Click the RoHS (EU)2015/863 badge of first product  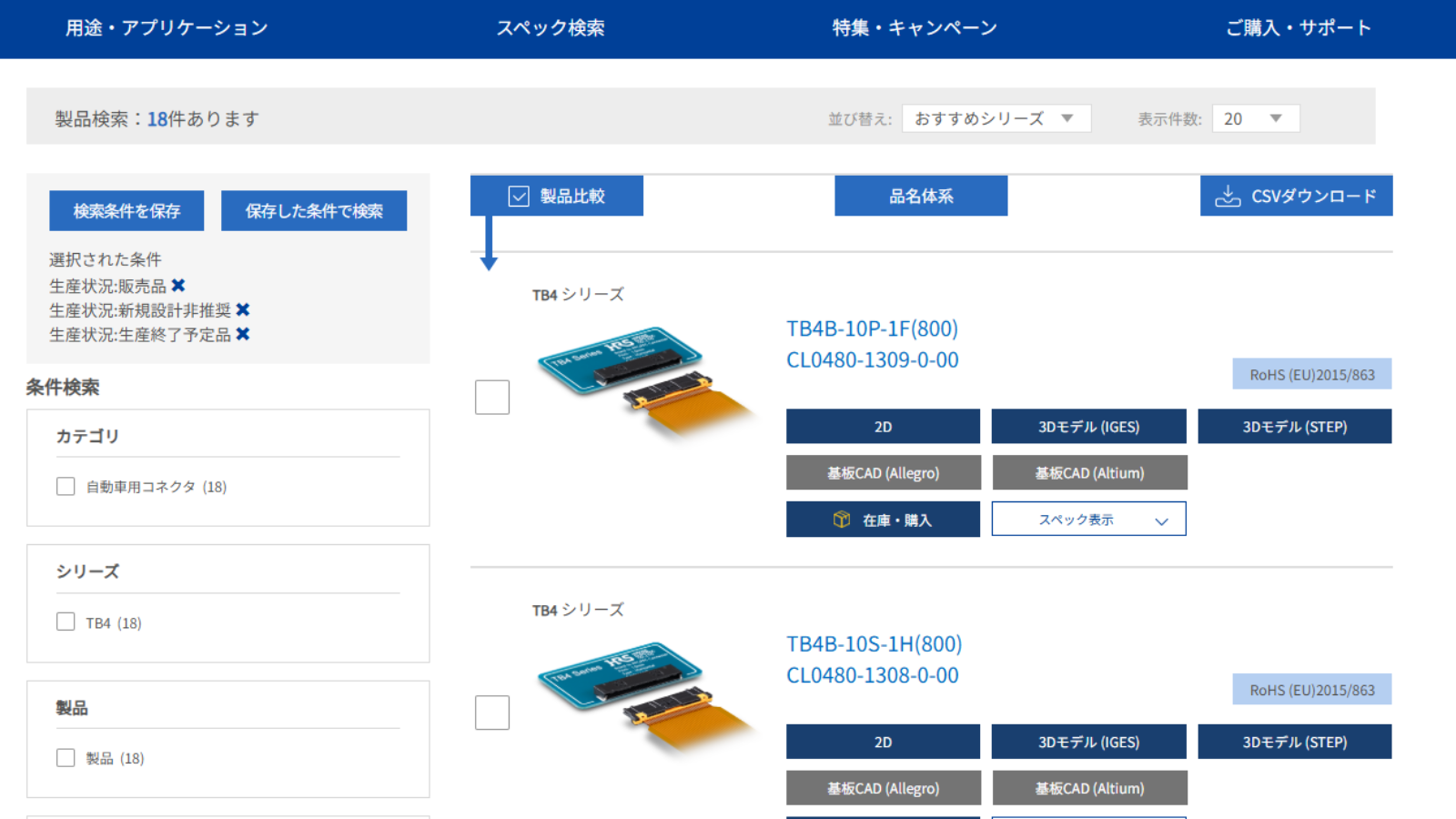click(x=1311, y=375)
